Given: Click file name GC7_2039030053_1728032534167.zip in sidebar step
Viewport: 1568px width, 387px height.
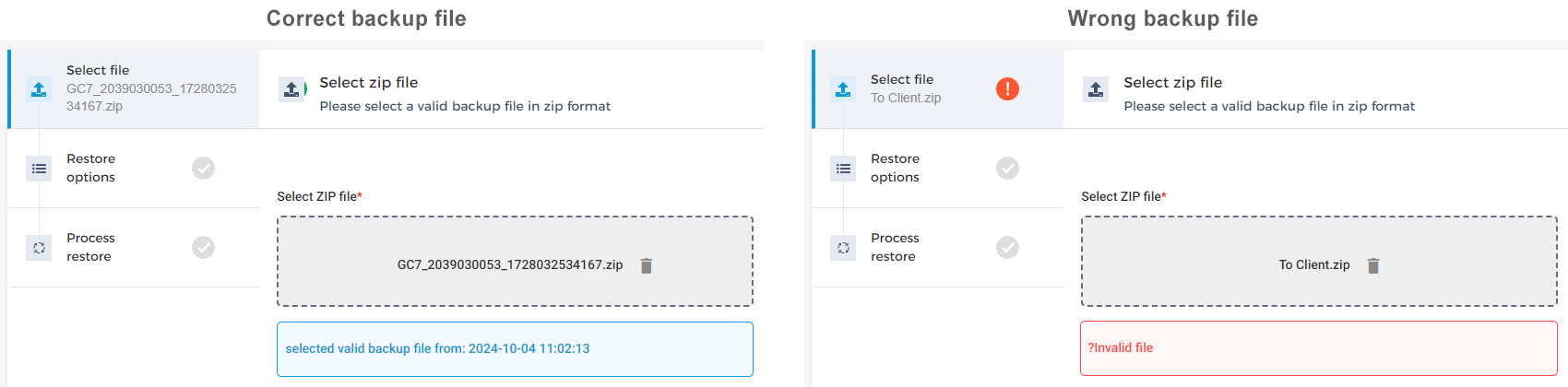Looking at the screenshot, I should (x=151, y=97).
